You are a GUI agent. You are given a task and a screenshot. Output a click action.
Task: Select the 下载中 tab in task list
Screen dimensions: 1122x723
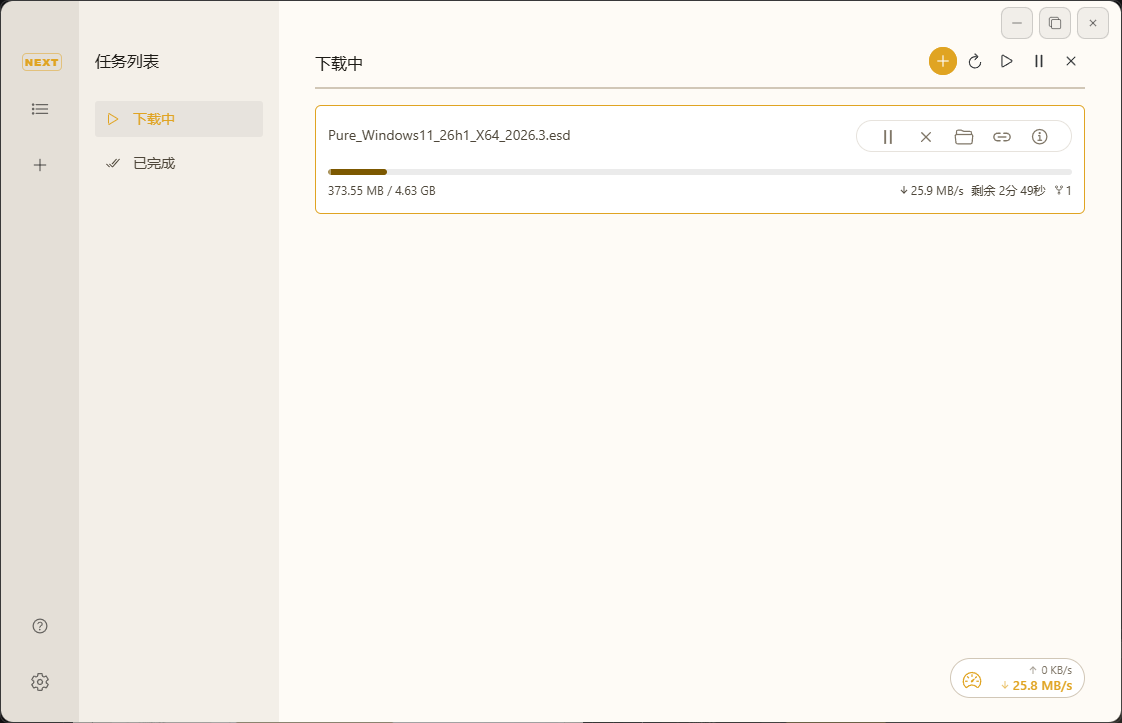179,119
